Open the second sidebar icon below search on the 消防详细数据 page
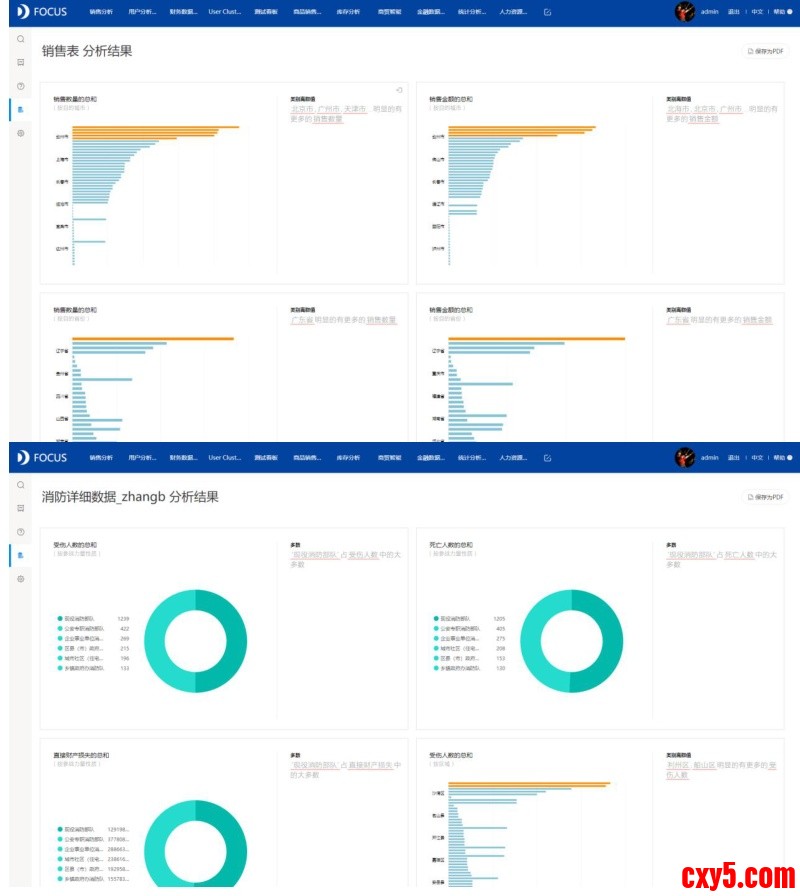800x896 pixels. (21, 508)
